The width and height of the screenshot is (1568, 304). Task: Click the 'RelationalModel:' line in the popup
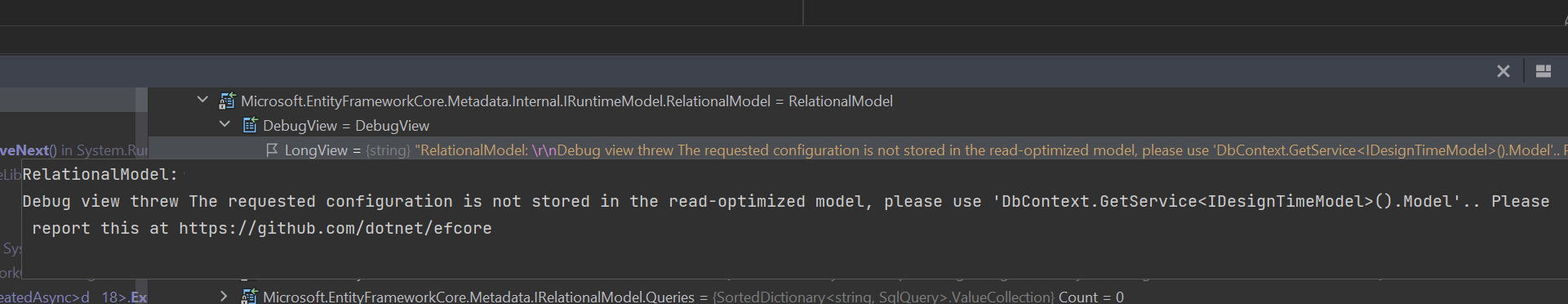coord(100,174)
